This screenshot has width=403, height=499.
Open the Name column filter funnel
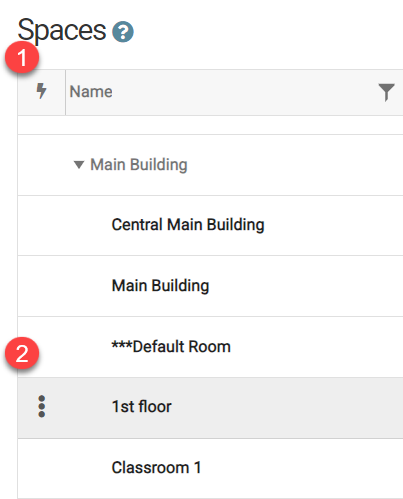(386, 92)
